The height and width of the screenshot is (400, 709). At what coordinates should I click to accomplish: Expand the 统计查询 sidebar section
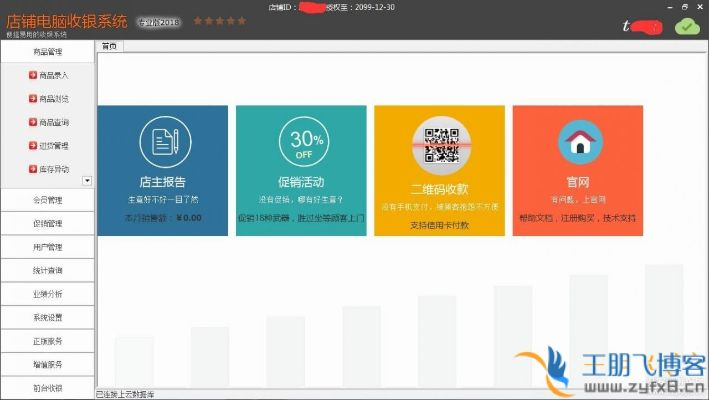click(47, 270)
